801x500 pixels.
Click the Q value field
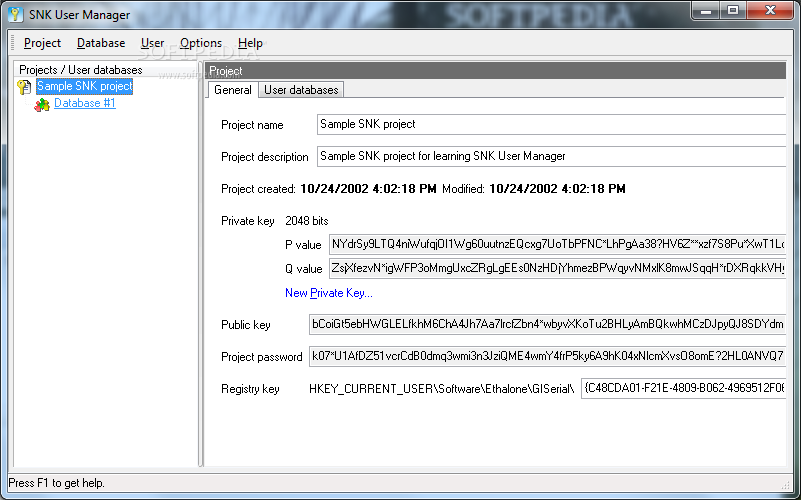click(557, 268)
